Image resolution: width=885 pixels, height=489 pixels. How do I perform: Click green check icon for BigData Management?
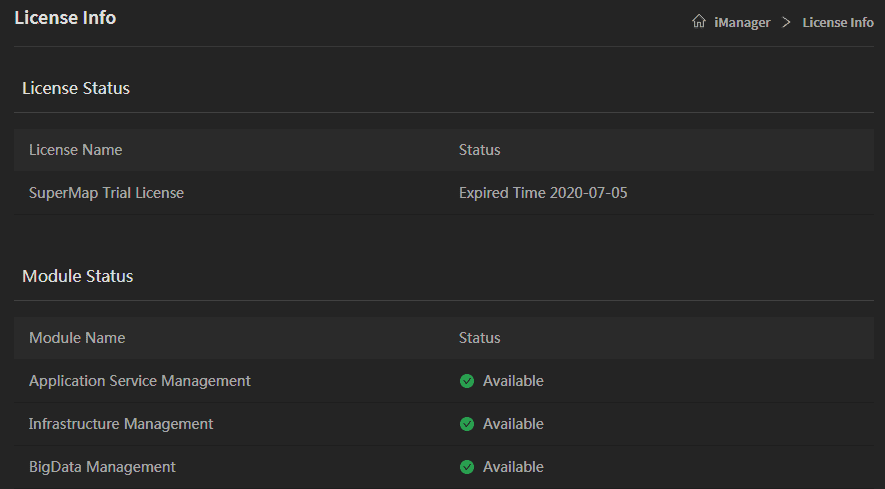[x=466, y=467]
